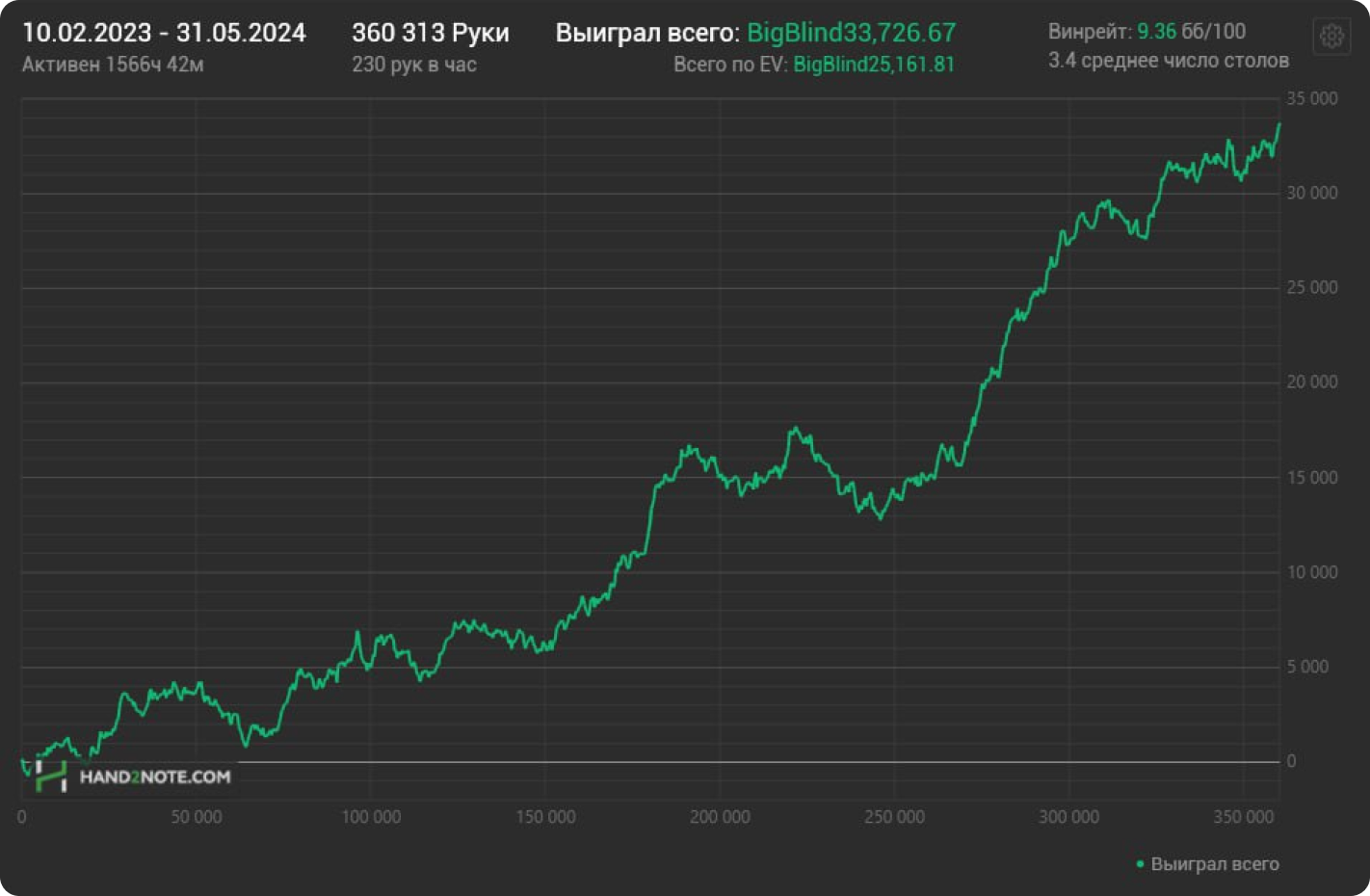The image size is (1370, 896).
Task: Click the 5 000 label on the vertical axis
Action: 1307,667
